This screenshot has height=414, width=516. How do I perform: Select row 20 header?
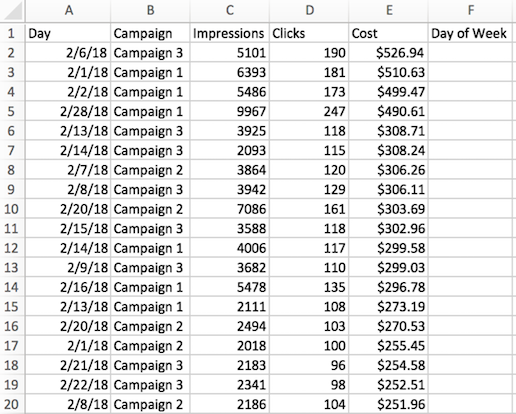pyautogui.click(x=12, y=404)
